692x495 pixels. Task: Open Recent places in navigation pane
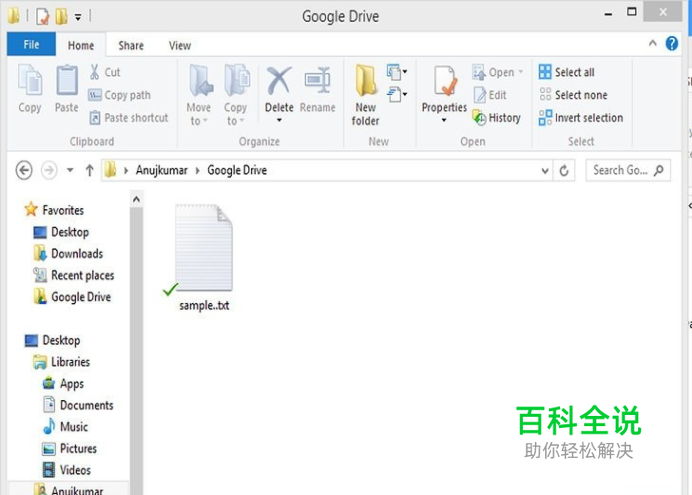point(74,275)
